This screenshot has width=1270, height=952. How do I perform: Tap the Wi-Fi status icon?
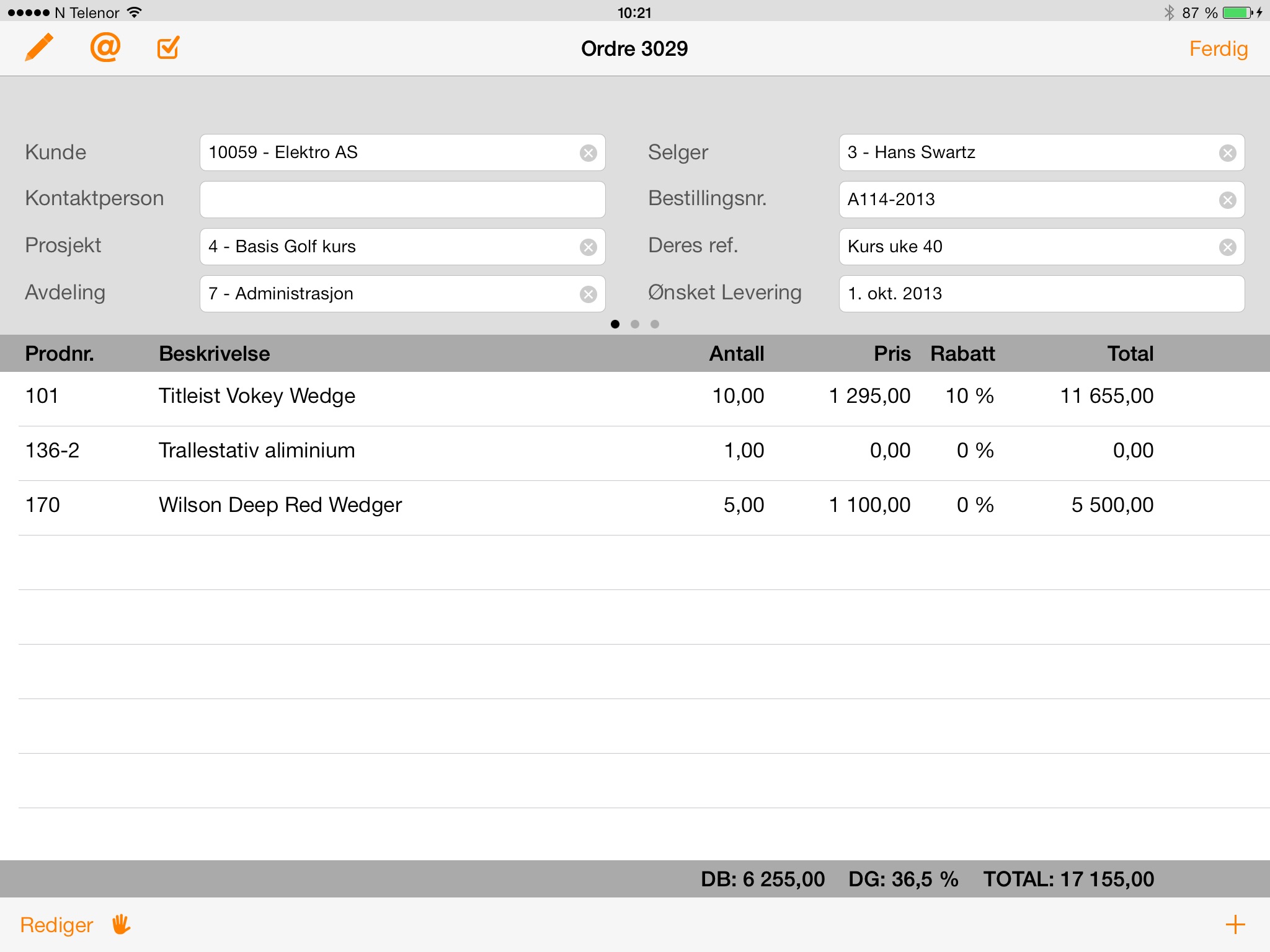[x=134, y=12]
